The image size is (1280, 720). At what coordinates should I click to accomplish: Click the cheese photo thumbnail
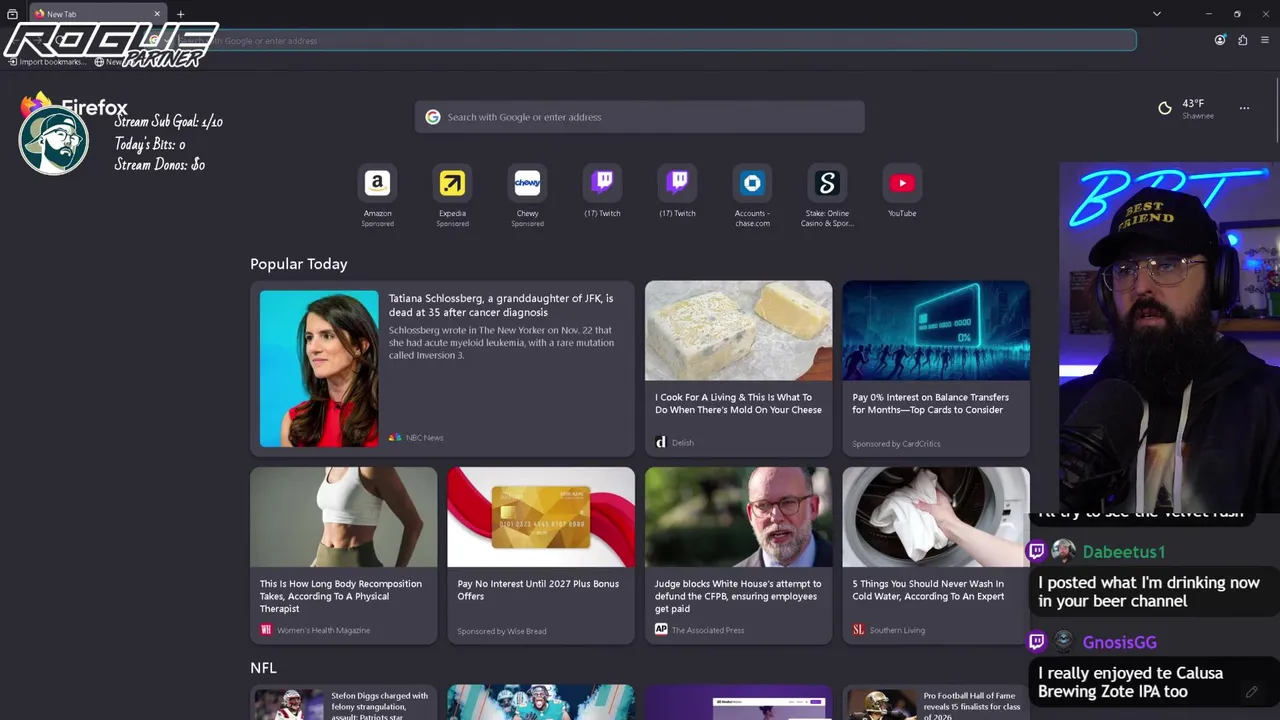pos(738,331)
